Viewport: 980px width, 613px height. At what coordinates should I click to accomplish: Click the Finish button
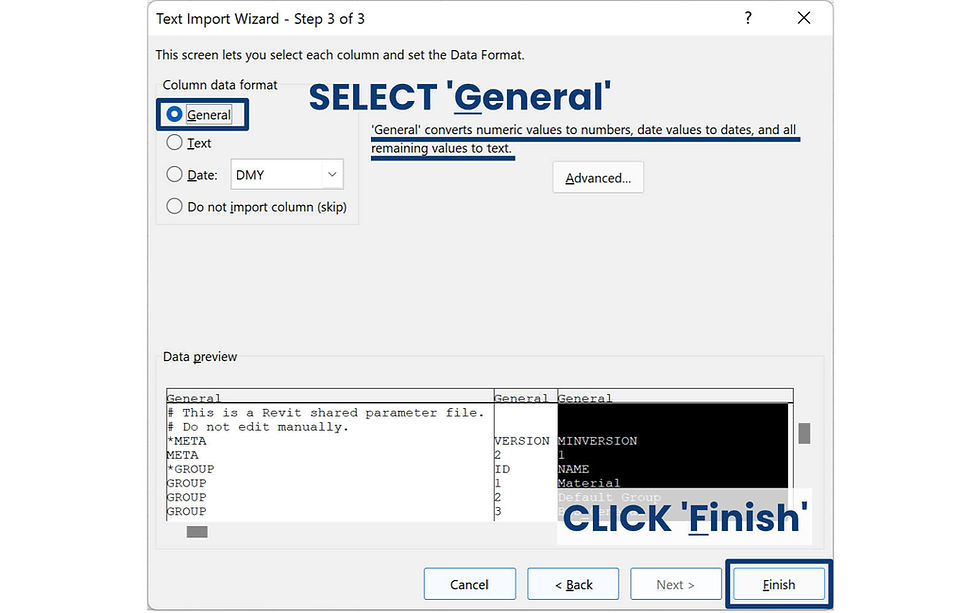[779, 584]
